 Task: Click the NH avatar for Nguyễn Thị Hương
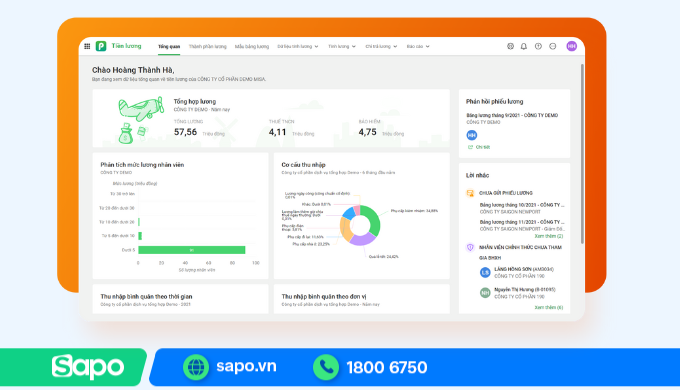[x=485, y=293]
